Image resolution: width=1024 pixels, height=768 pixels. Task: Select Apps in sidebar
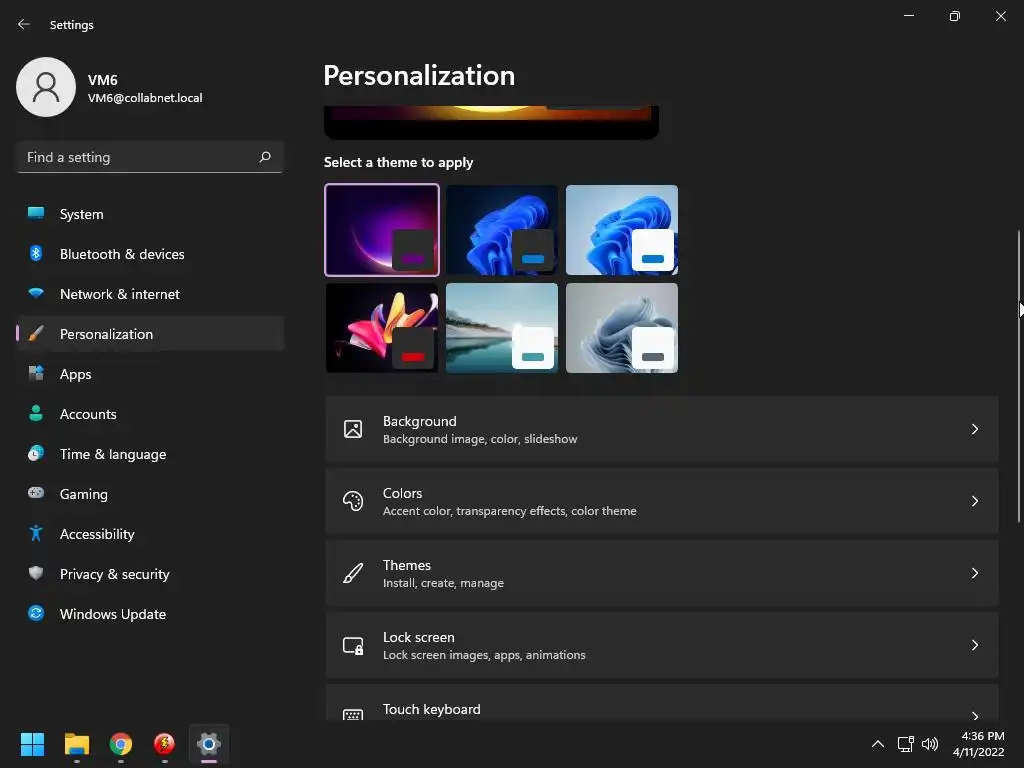point(150,374)
